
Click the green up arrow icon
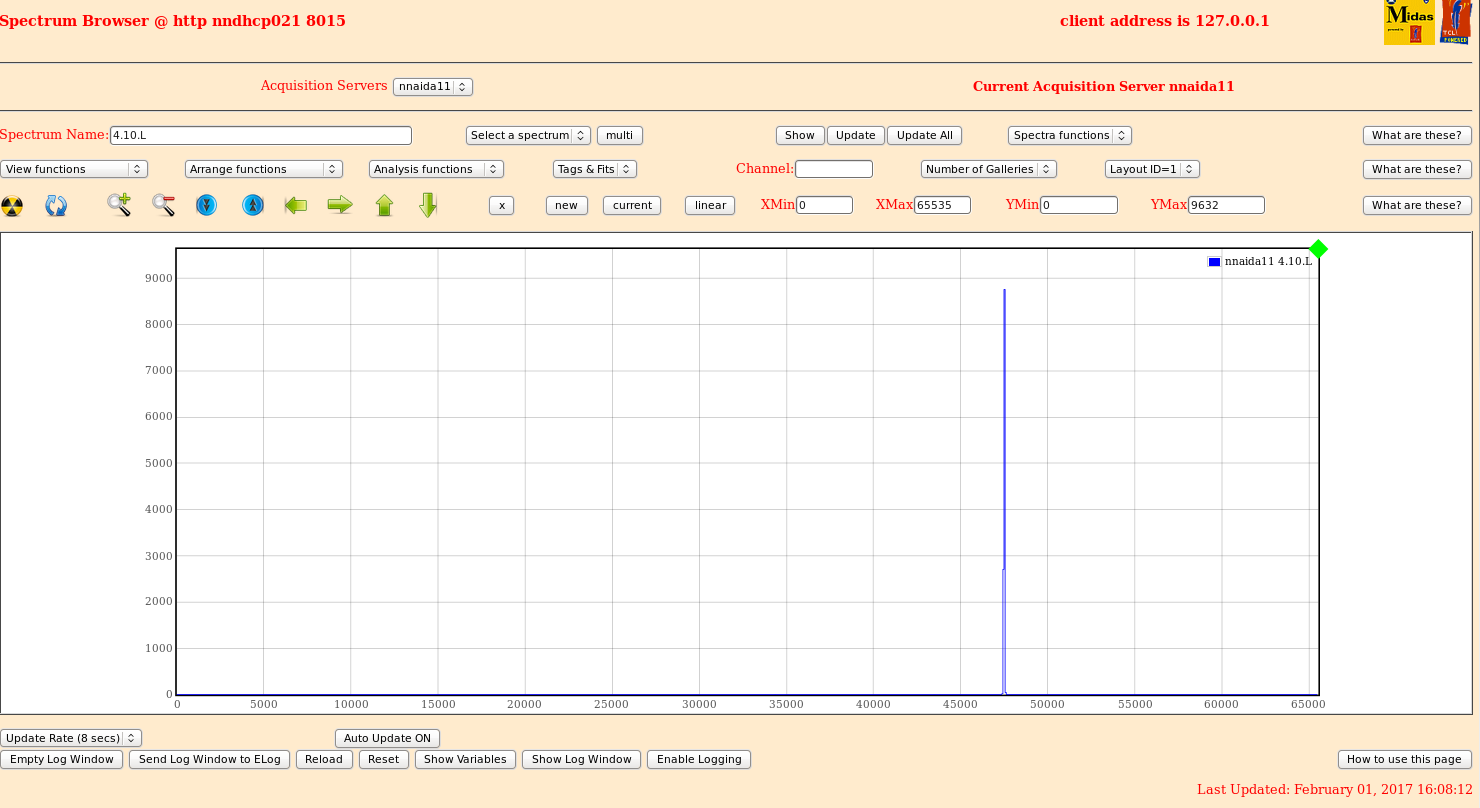point(384,205)
